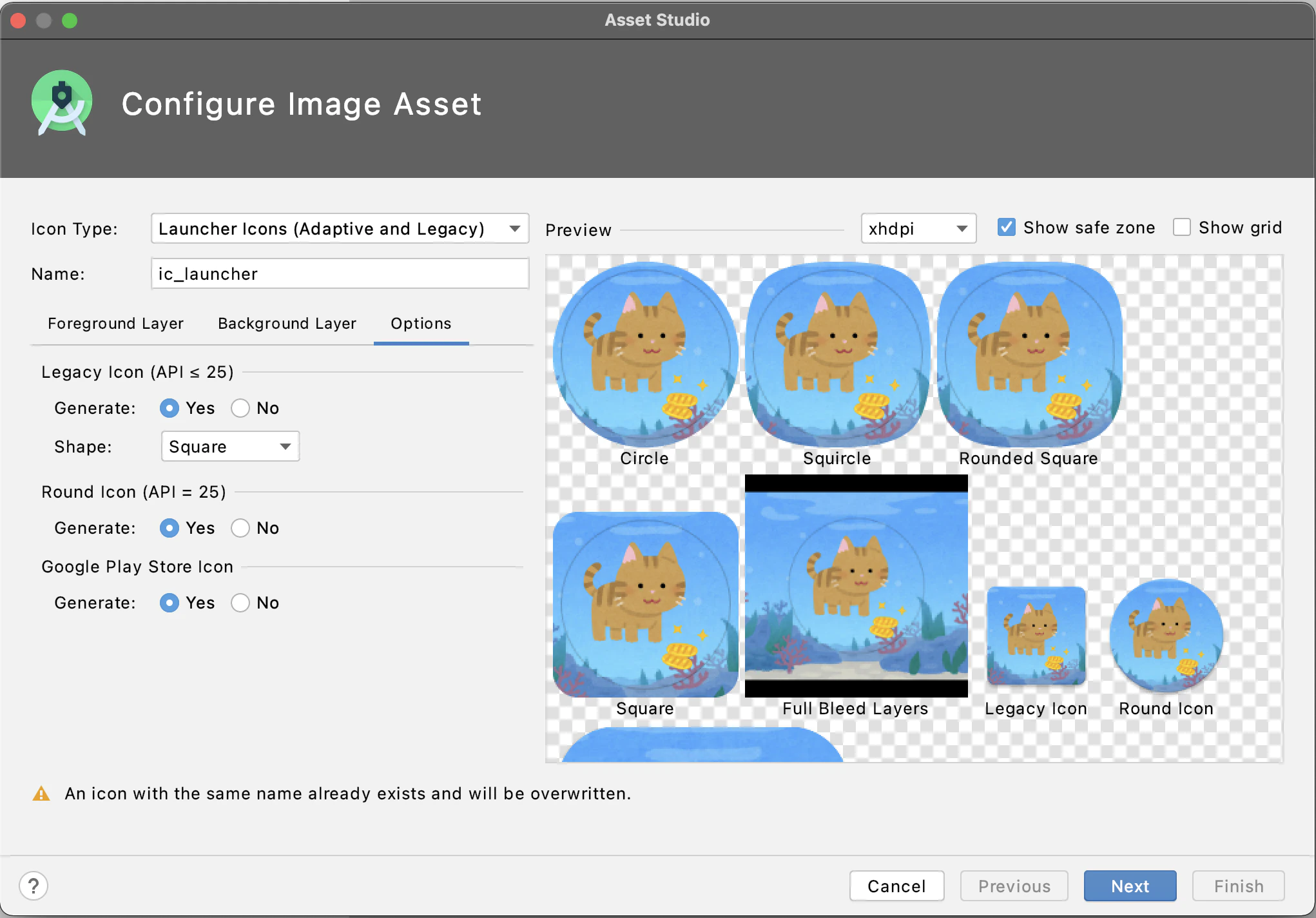Switch to the Background Layer tab
1316x918 pixels.
287,324
